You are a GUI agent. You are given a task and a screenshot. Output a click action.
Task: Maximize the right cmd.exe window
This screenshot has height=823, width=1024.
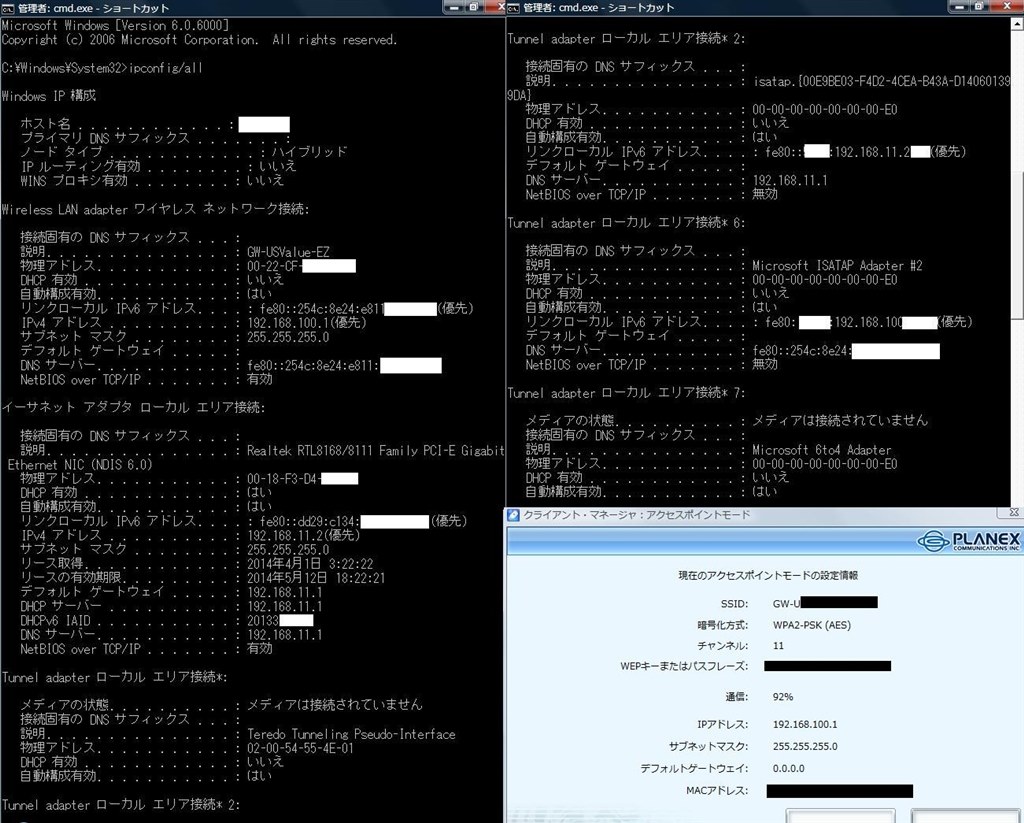[x=979, y=7]
